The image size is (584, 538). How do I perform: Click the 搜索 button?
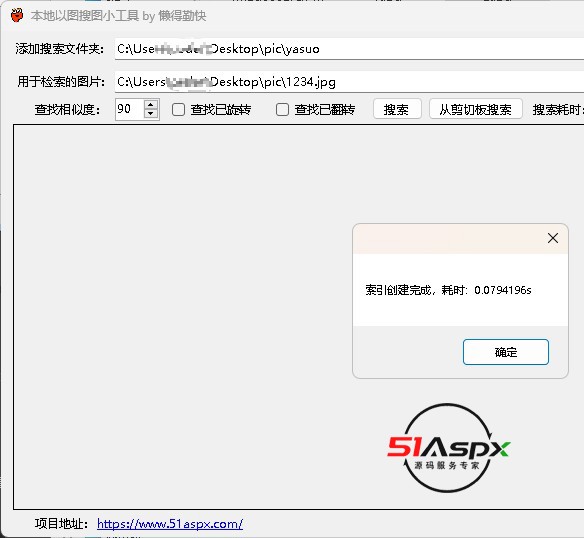[397, 109]
